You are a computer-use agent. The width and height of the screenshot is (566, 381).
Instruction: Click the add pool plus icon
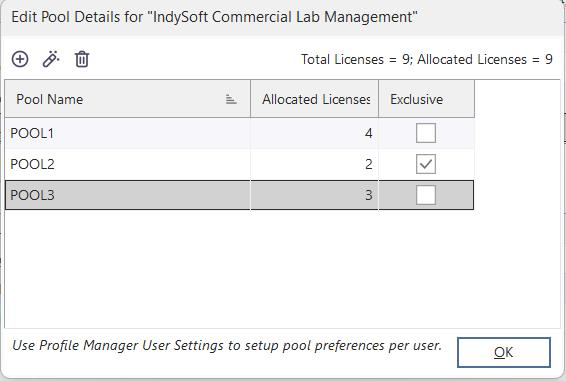click(x=20, y=59)
